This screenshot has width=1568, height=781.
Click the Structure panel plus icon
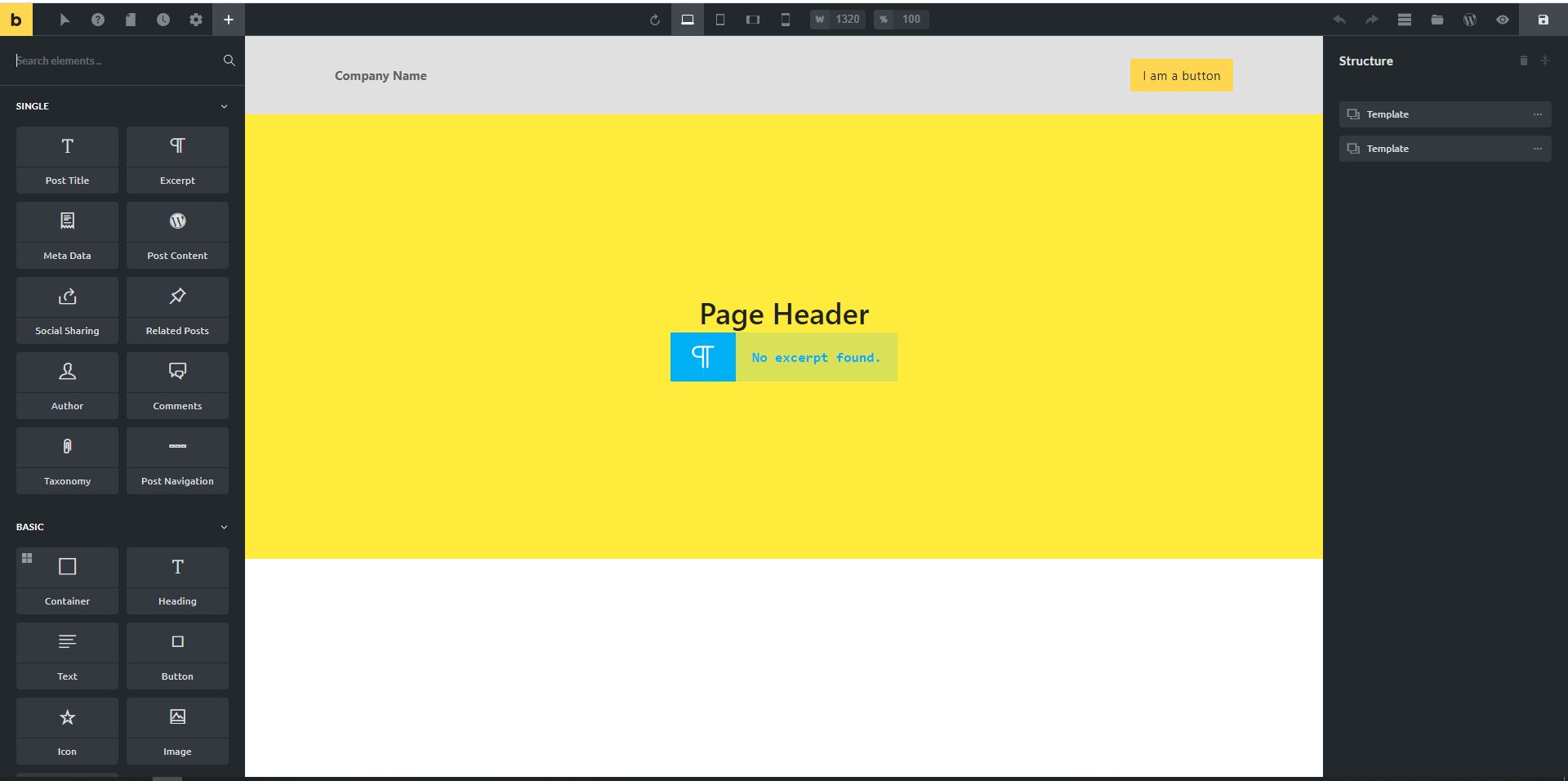coord(1544,60)
